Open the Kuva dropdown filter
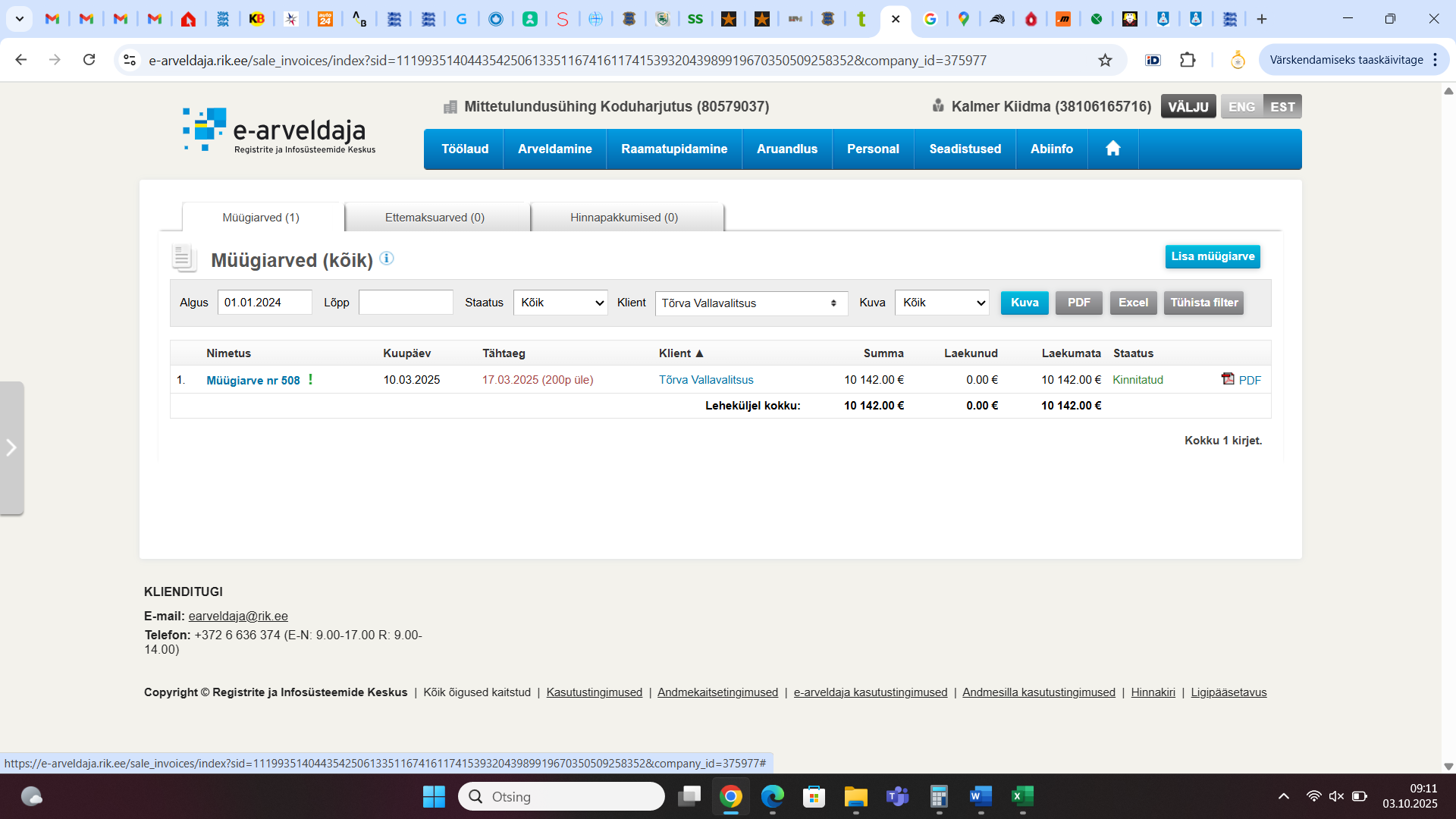Viewport: 1456px width, 819px height. (x=942, y=303)
